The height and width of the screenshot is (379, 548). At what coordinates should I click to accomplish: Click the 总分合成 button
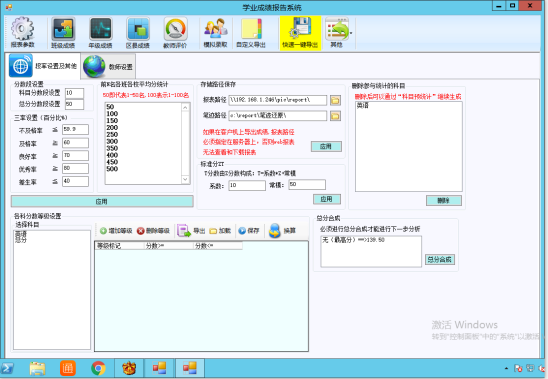coord(440,259)
